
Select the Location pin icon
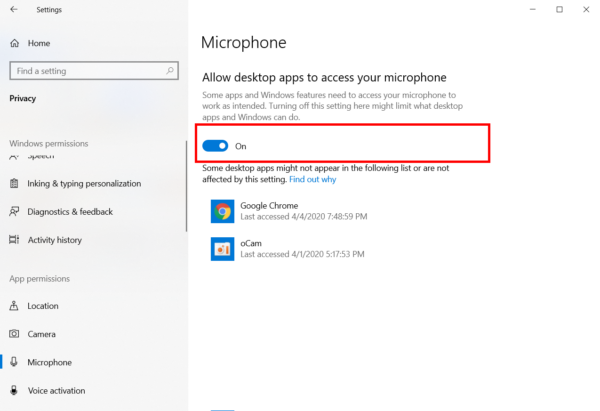[x=15, y=306]
